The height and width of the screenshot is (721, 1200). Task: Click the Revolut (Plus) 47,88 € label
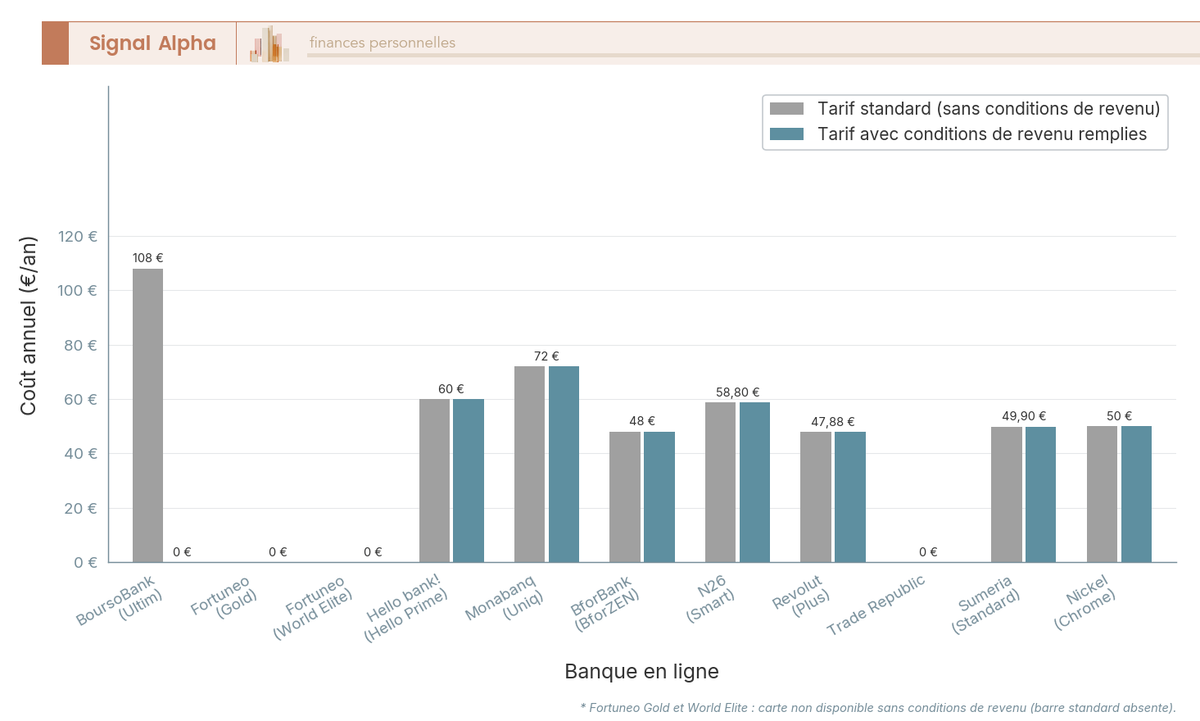click(835, 421)
